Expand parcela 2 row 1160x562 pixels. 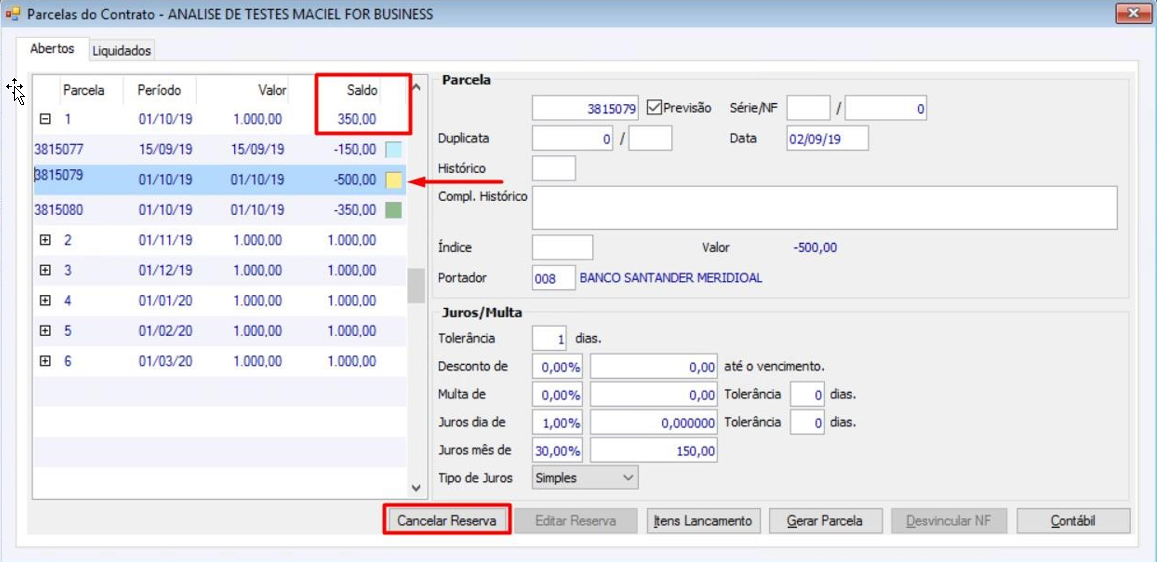pyautogui.click(x=45, y=240)
